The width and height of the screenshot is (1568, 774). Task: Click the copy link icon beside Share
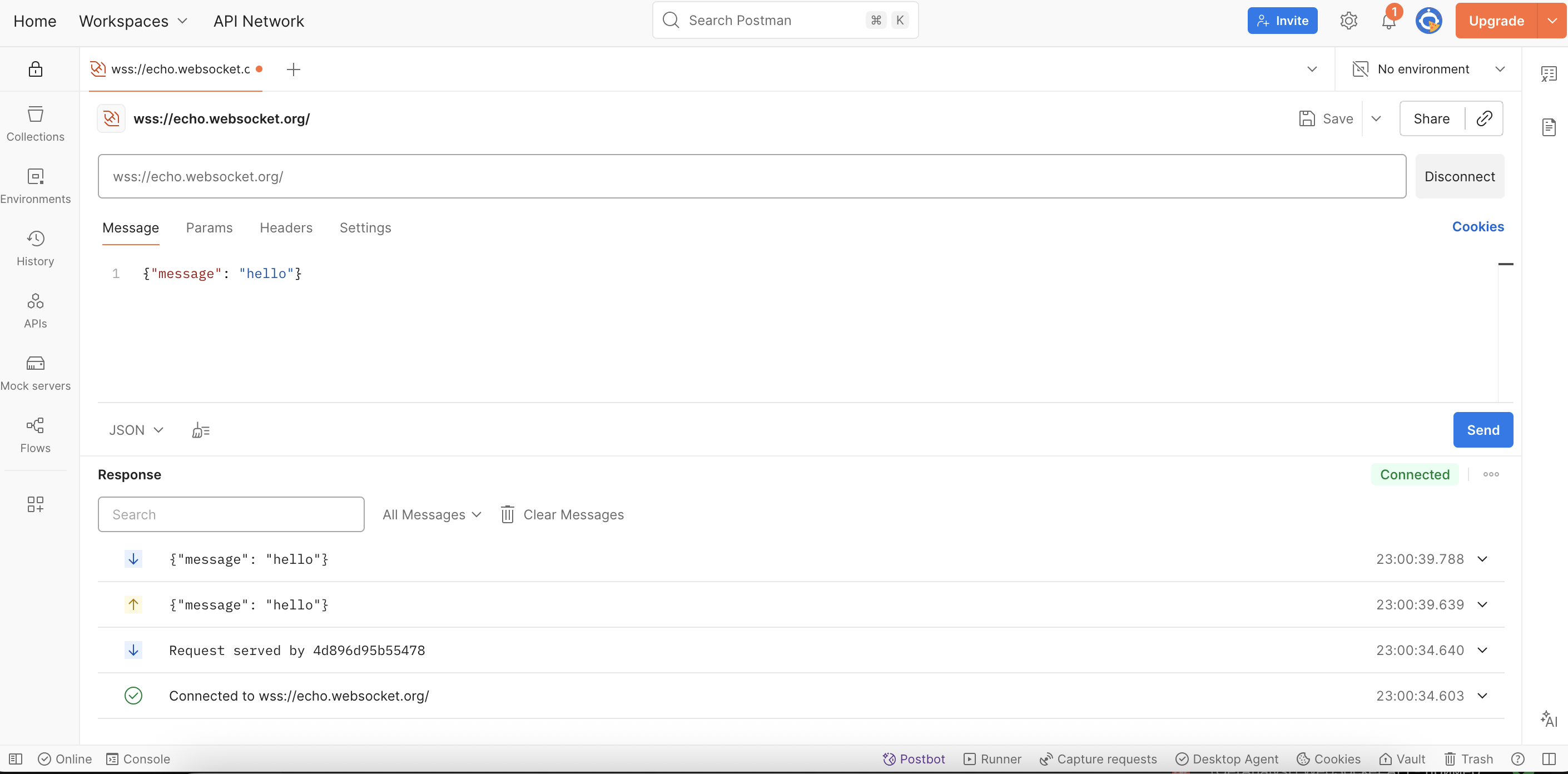point(1484,118)
